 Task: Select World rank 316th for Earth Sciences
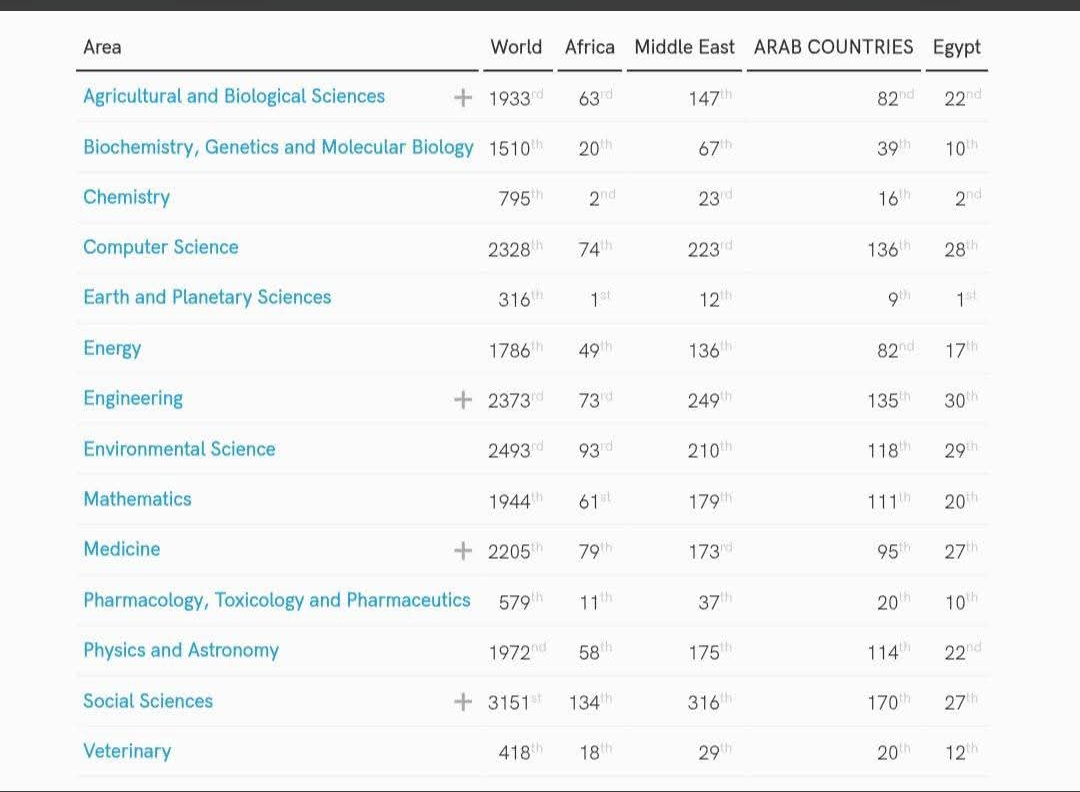[521, 299]
